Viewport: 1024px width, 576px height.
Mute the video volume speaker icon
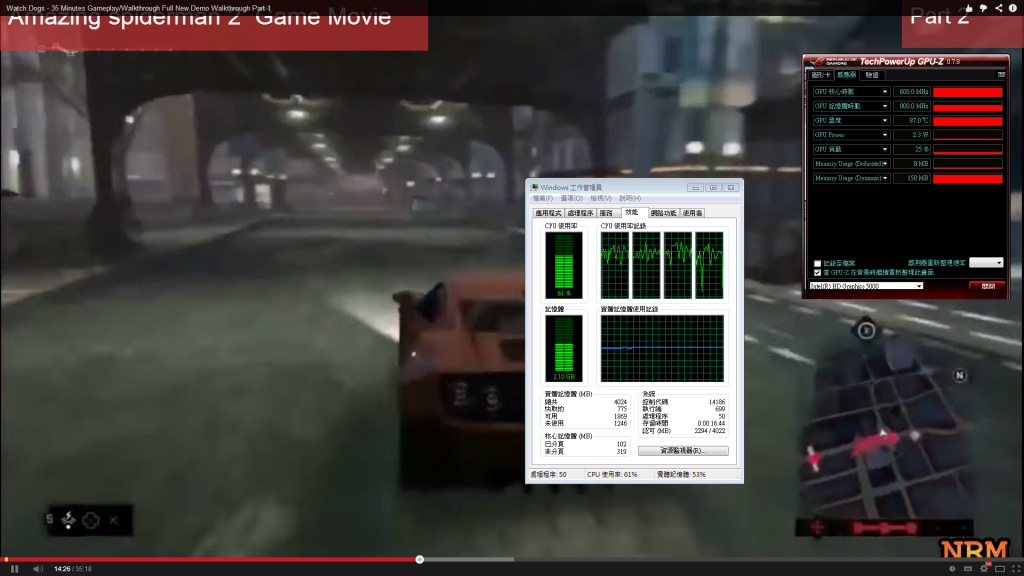[x=38, y=569]
